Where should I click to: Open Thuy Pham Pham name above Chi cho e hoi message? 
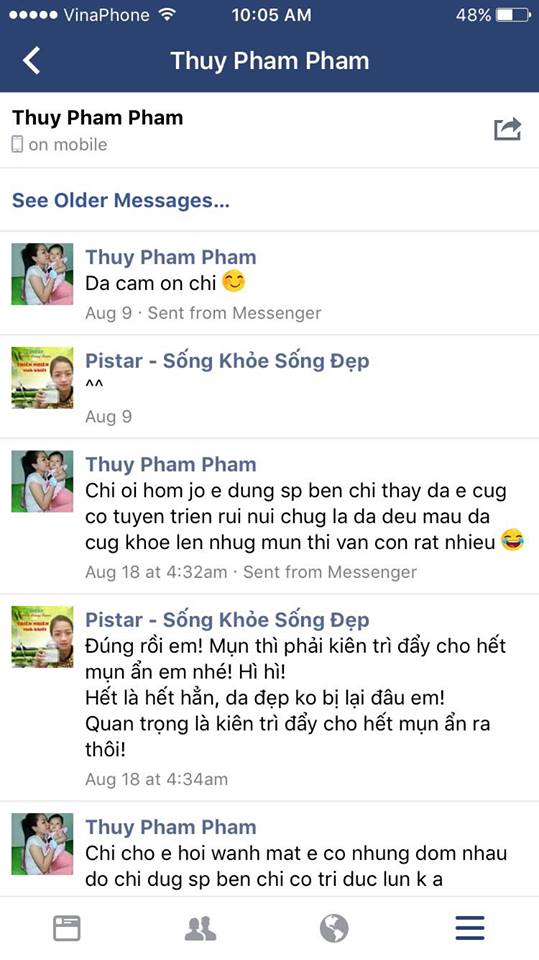170,827
